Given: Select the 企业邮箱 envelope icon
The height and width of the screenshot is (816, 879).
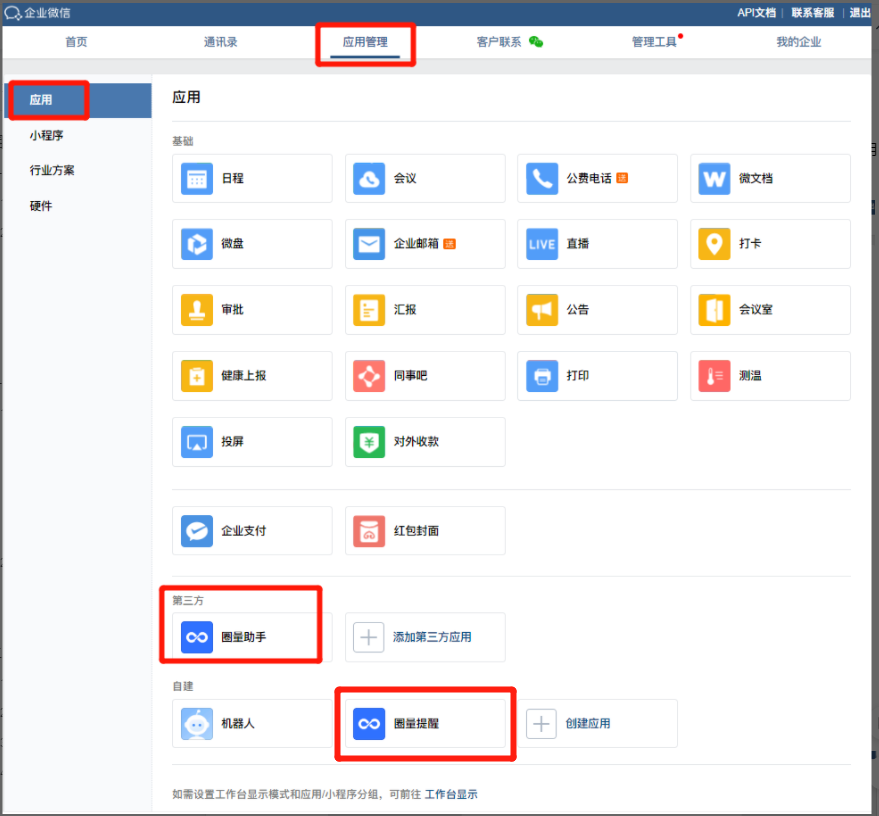Looking at the screenshot, I should 369,244.
